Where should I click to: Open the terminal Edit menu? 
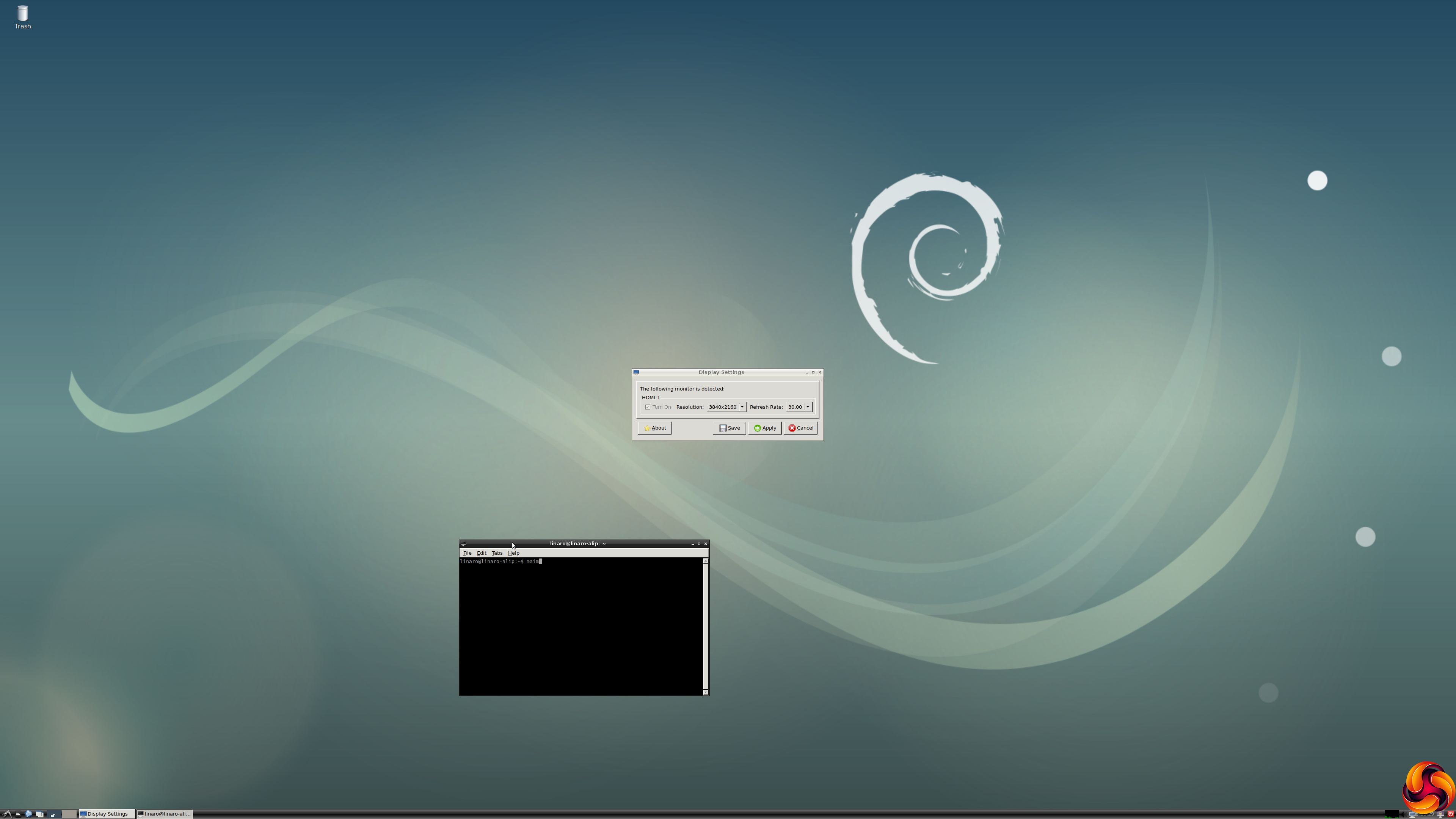pos(481,553)
